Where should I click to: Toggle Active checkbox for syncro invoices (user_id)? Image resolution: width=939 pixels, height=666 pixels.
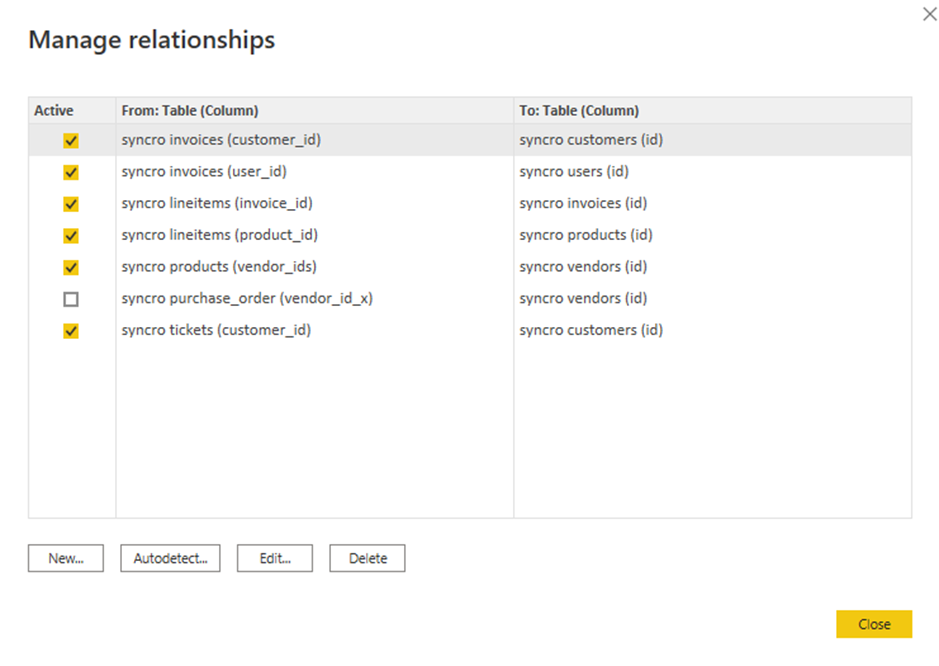(71, 172)
